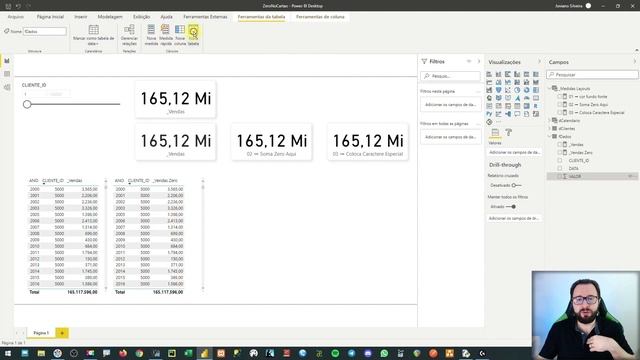
Task: Open the Inserir ribbon tab
Action: pyautogui.click(x=80, y=17)
